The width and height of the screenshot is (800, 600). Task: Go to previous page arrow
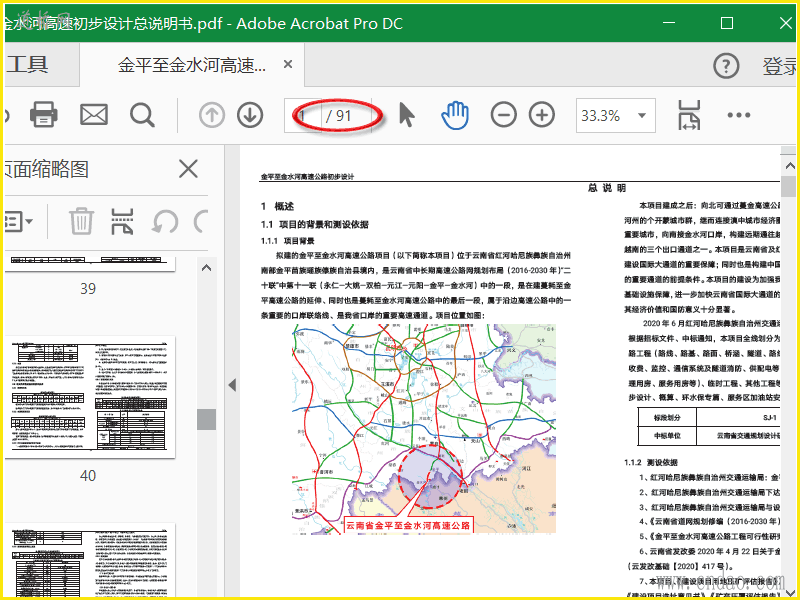tap(211, 115)
